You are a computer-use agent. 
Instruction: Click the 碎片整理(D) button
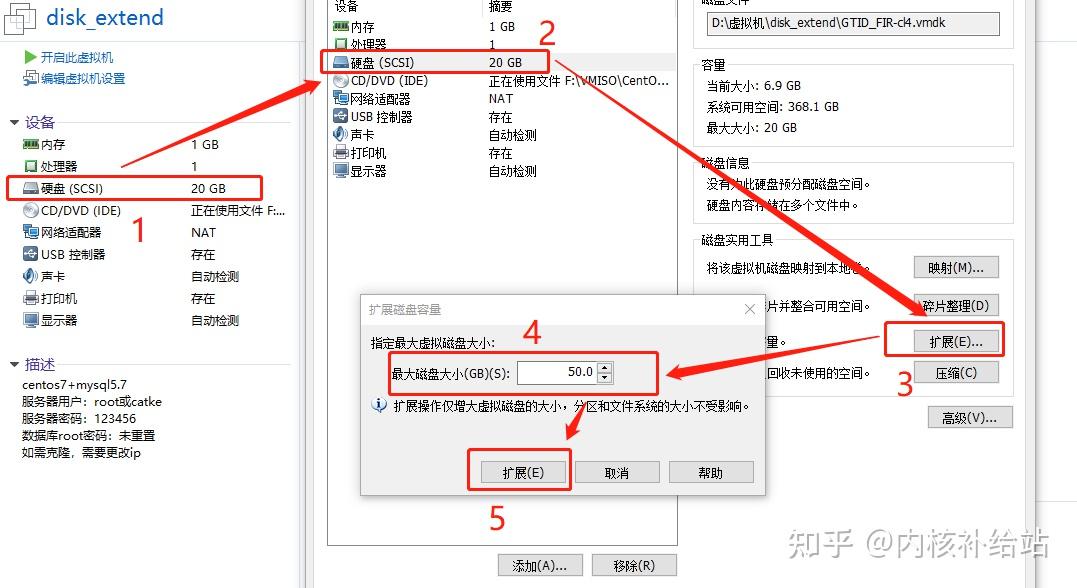point(956,306)
